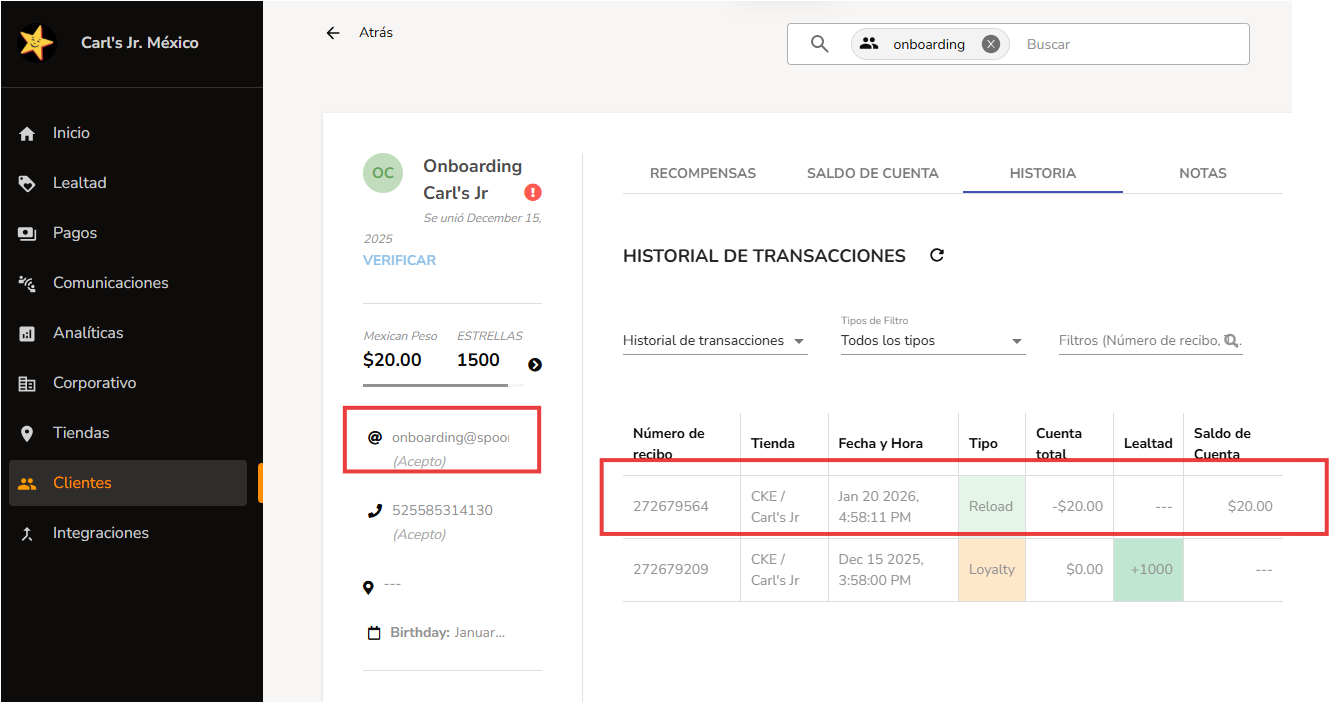Select receipt number 272679209 row
Image resolution: width=1329 pixels, height=703 pixels.
tap(671, 570)
